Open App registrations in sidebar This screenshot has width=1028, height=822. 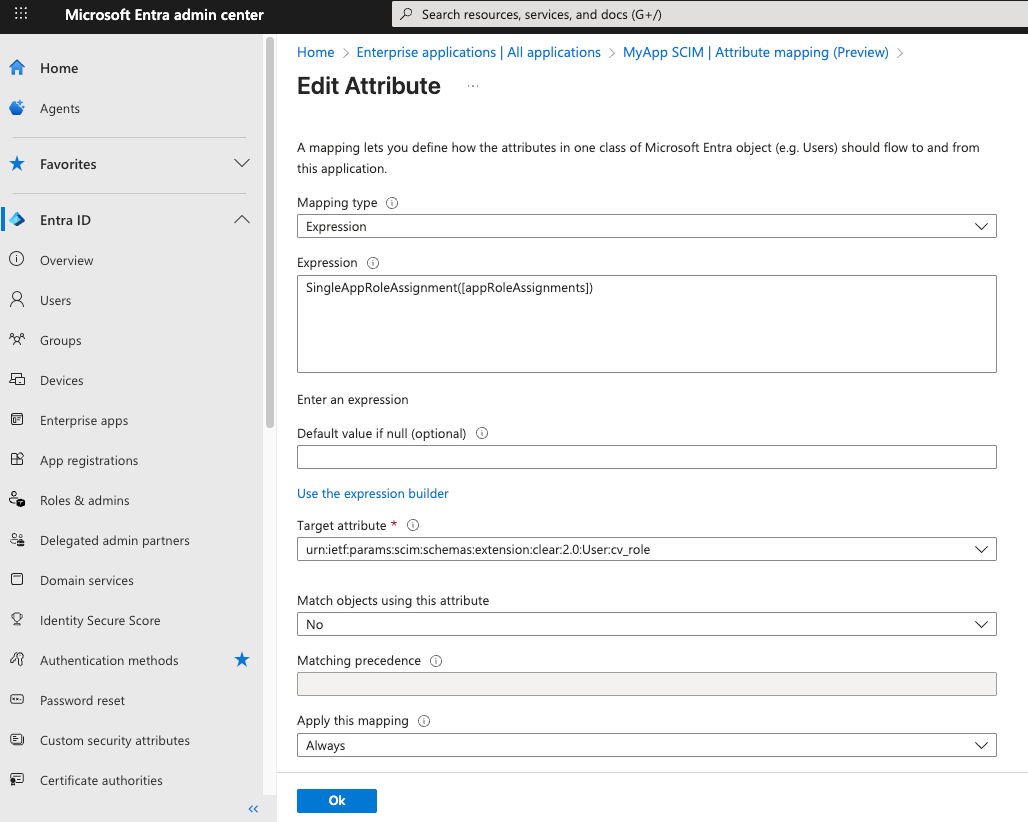click(x=89, y=460)
